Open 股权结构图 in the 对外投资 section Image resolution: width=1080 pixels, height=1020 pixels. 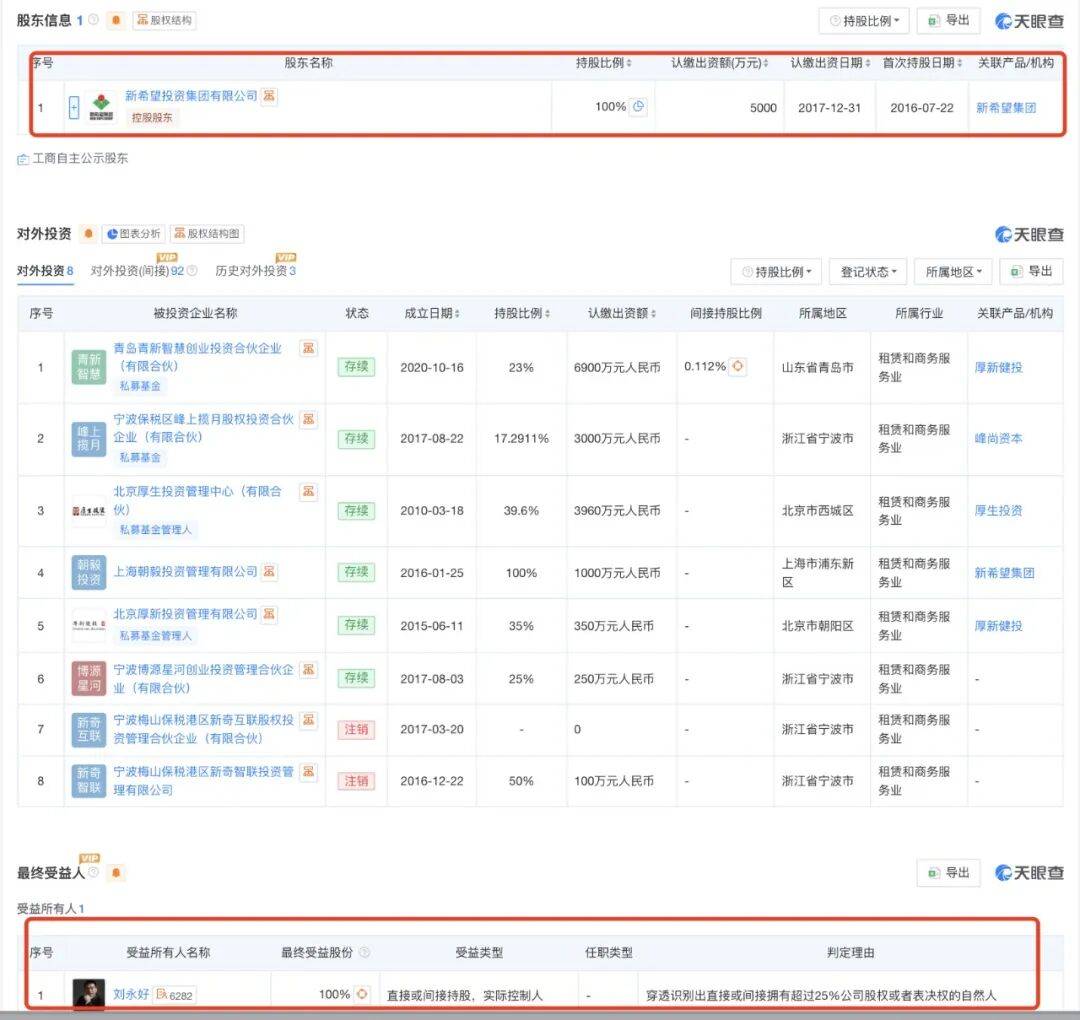207,234
